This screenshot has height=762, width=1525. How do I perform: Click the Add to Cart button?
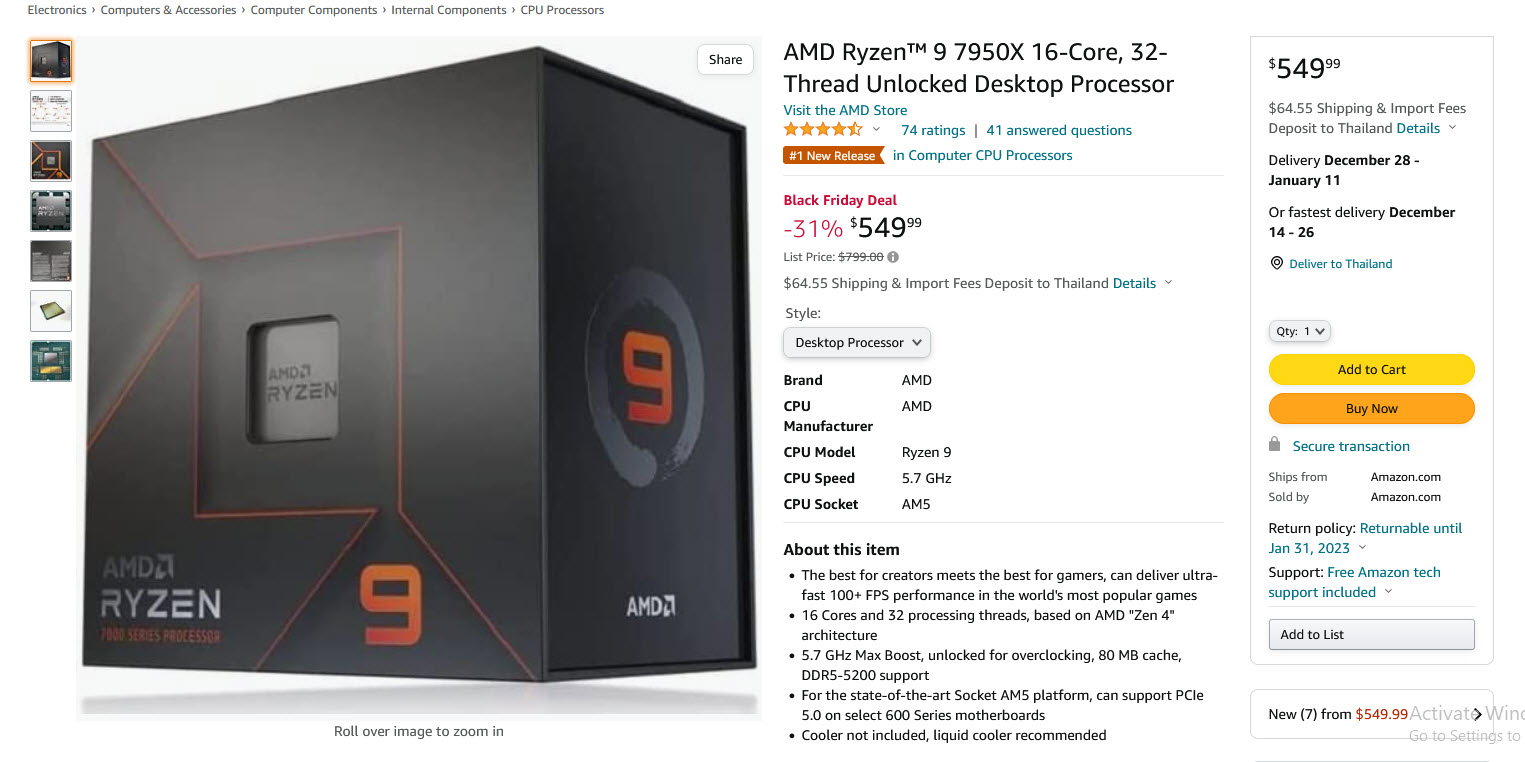[x=1370, y=369]
